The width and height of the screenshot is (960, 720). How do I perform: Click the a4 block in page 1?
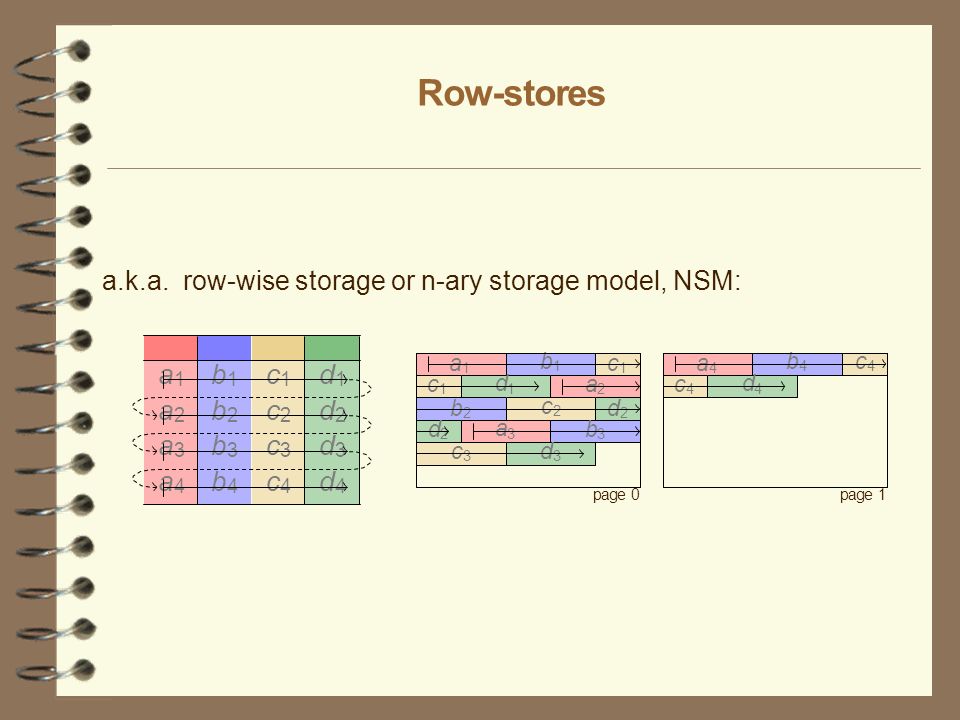pos(708,364)
